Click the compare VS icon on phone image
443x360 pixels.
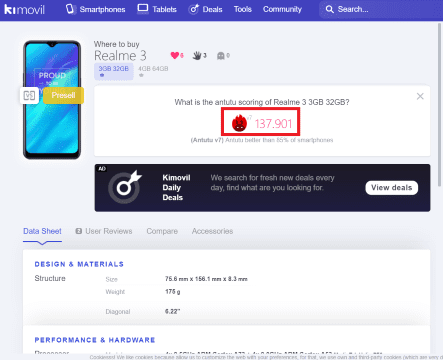[29, 96]
